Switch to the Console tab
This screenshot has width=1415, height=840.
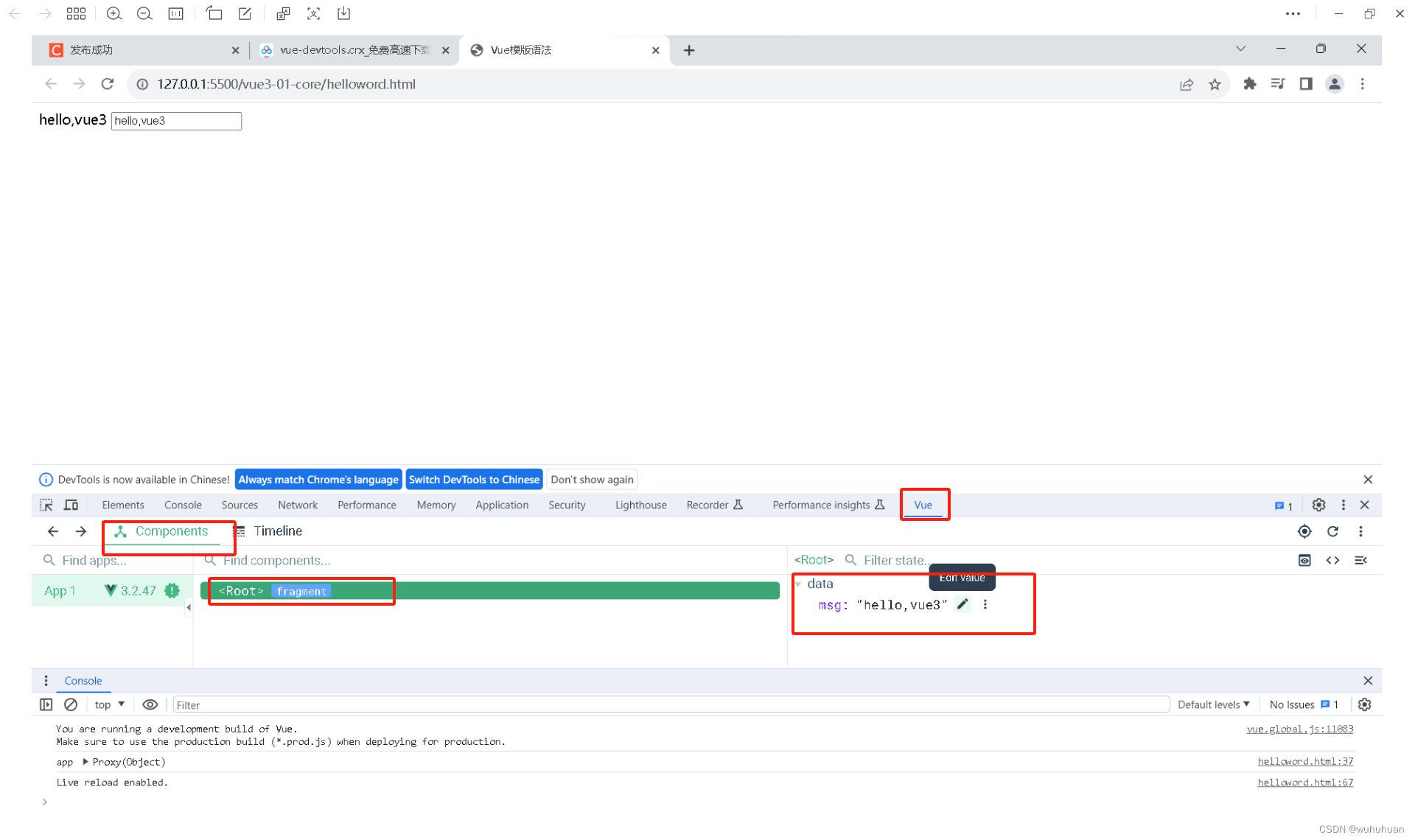click(x=183, y=504)
